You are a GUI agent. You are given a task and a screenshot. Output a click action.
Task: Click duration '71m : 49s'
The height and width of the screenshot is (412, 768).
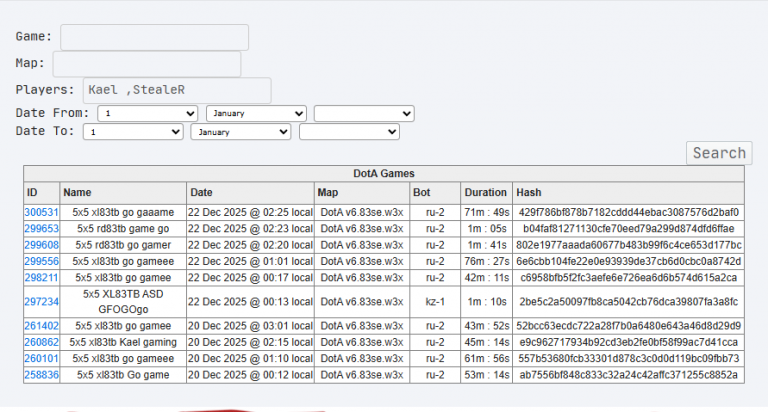[x=487, y=213]
